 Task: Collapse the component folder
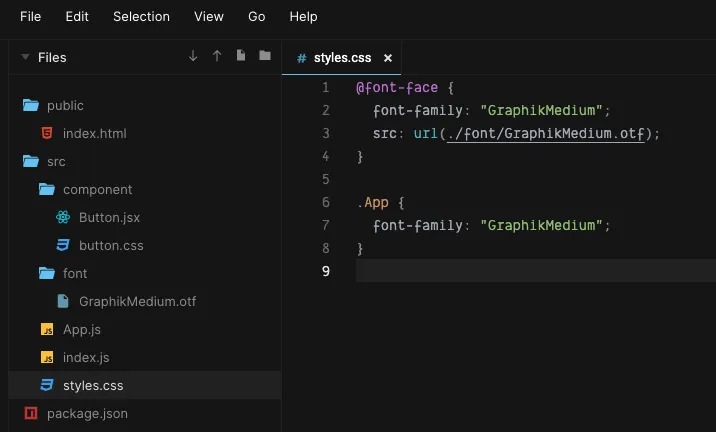pyautogui.click(x=46, y=189)
